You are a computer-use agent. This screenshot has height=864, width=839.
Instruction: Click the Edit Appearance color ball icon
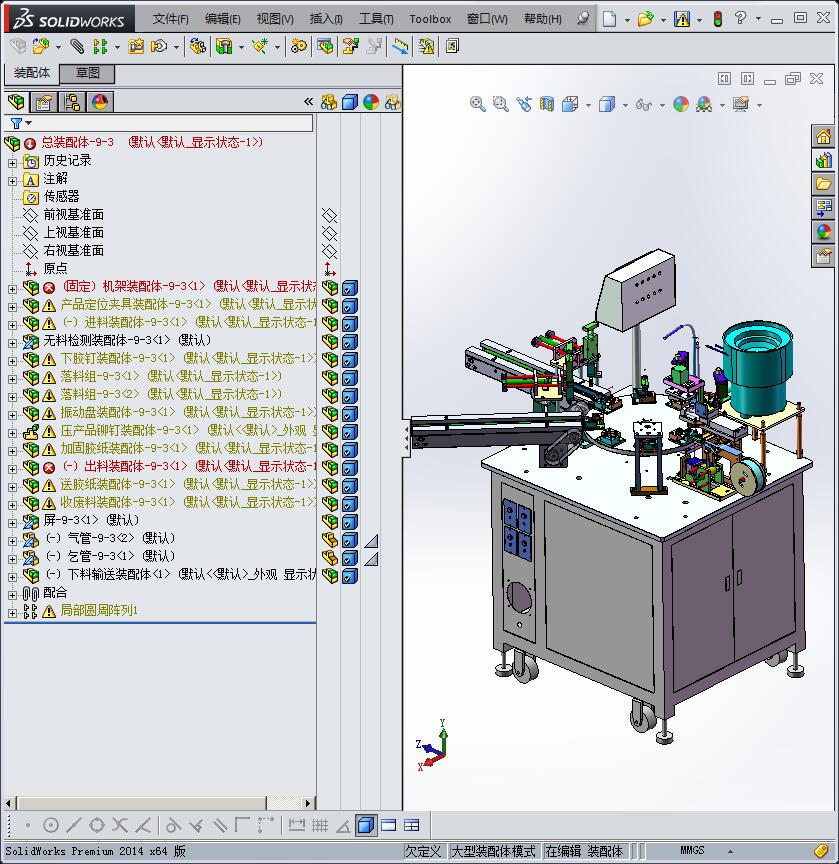tap(681, 104)
